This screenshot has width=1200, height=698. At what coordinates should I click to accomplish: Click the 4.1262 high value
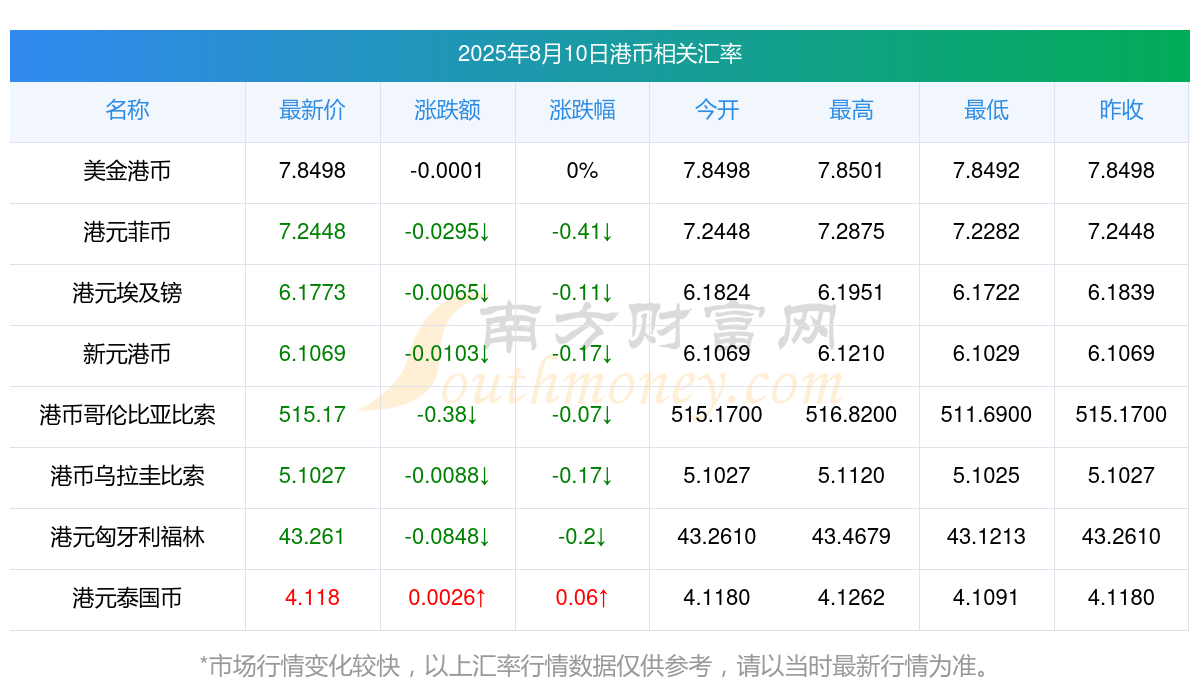pyautogui.click(x=851, y=598)
